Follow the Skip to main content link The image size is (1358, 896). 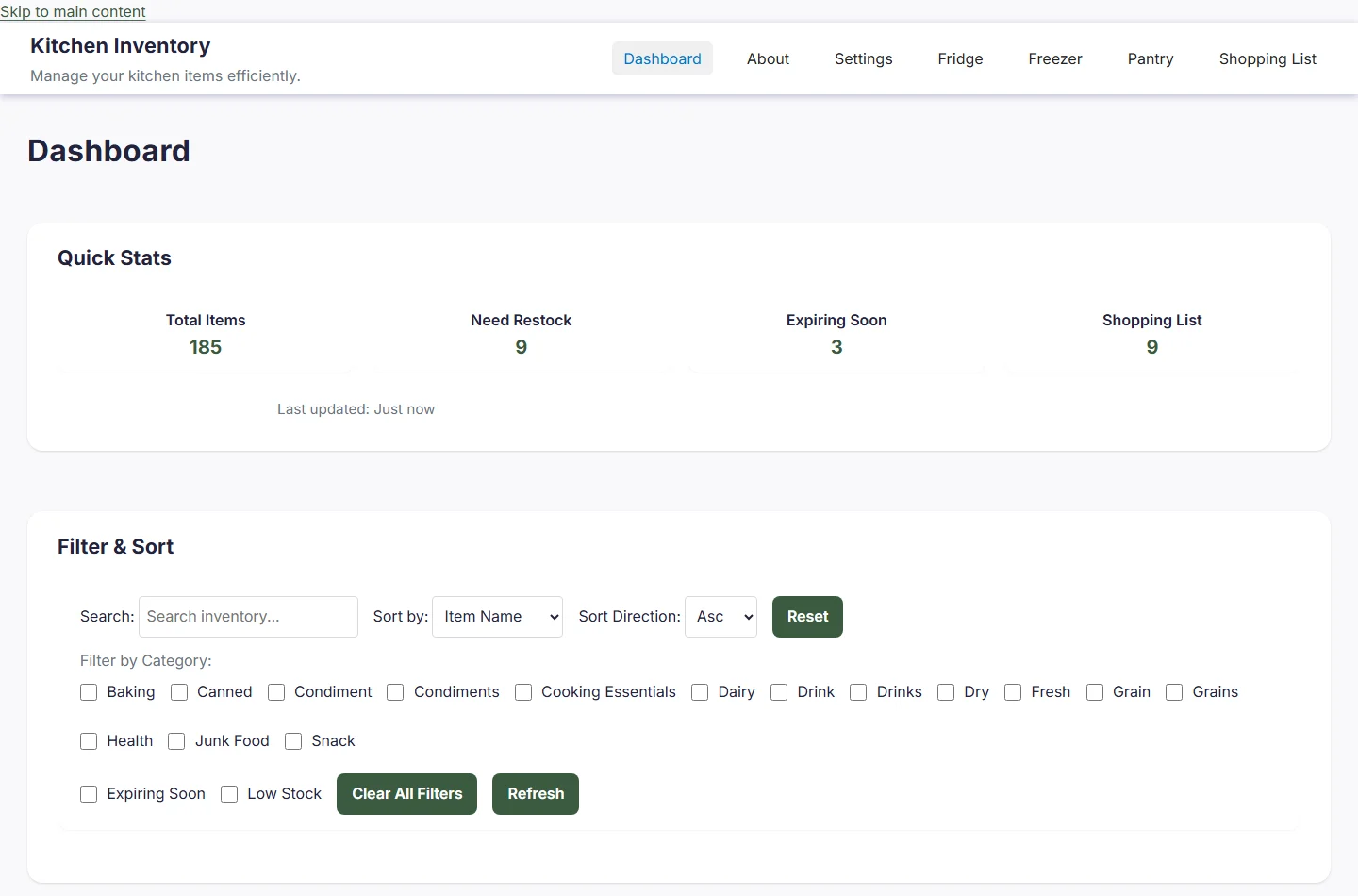[x=73, y=11]
